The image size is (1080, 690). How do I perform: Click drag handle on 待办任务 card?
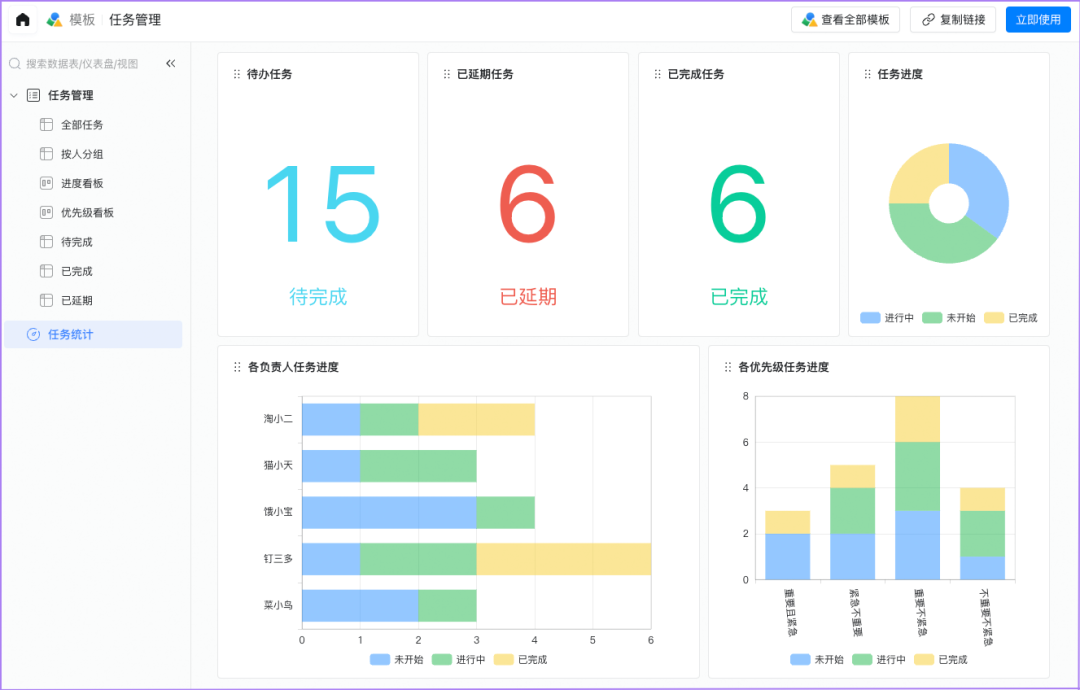coord(237,74)
